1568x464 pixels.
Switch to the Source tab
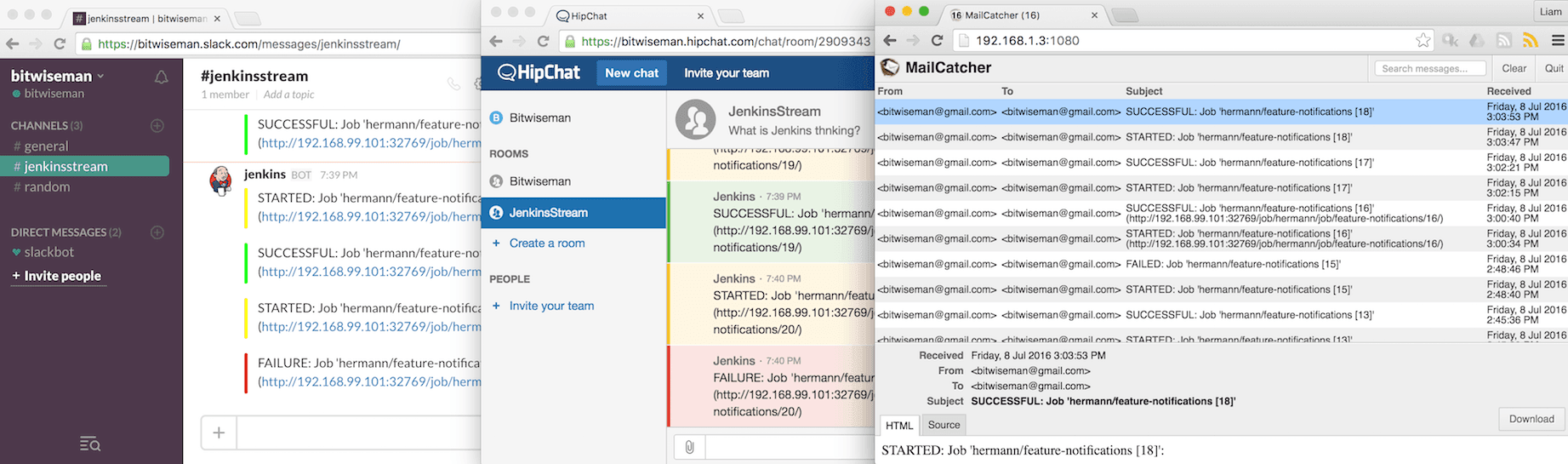click(x=944, y=425)
